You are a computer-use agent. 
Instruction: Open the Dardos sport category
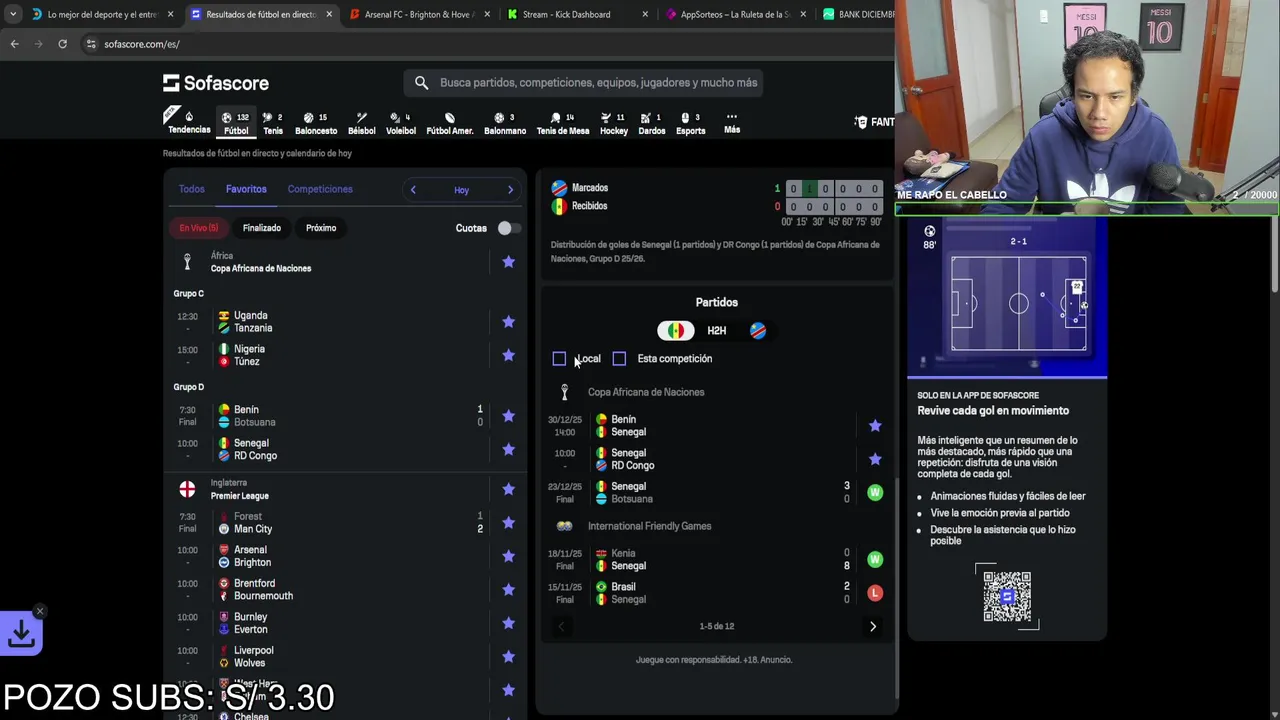tap(651, 123)
